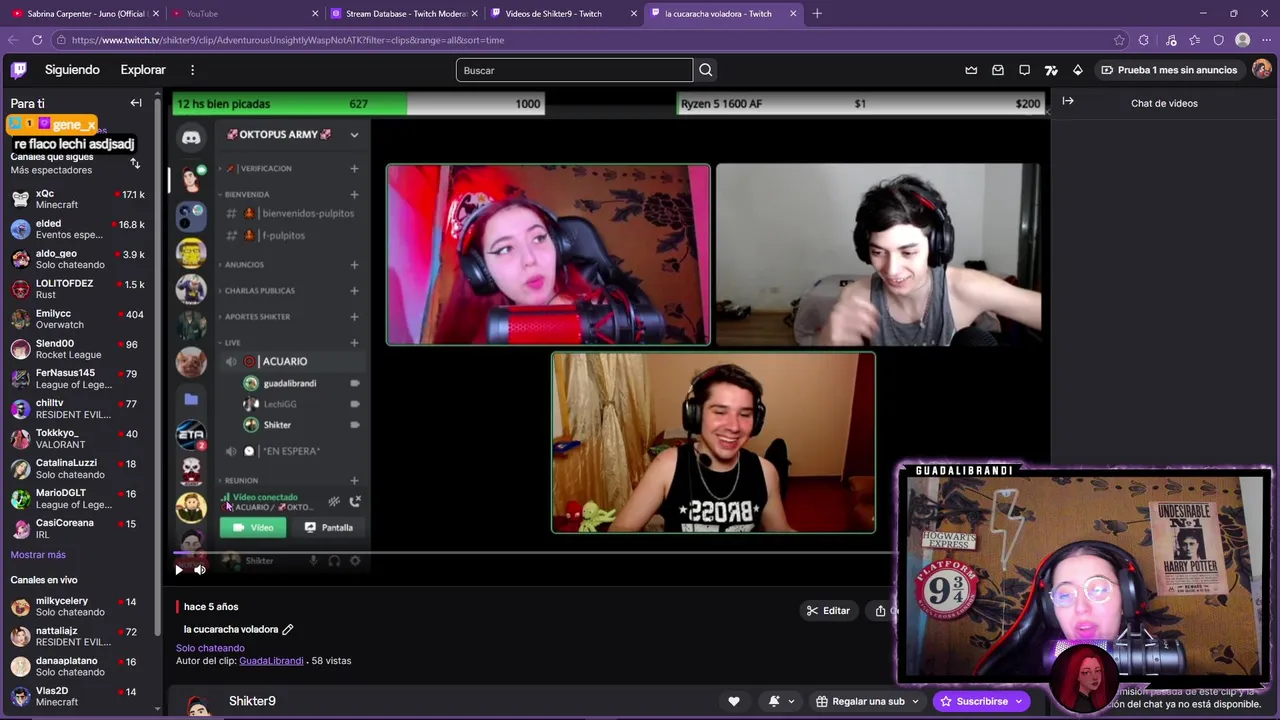Screen dimensions: 1280x720
Task: Open CatalinaLuzzi channel row
Action: pyautogui.click(x=78, y=469)
